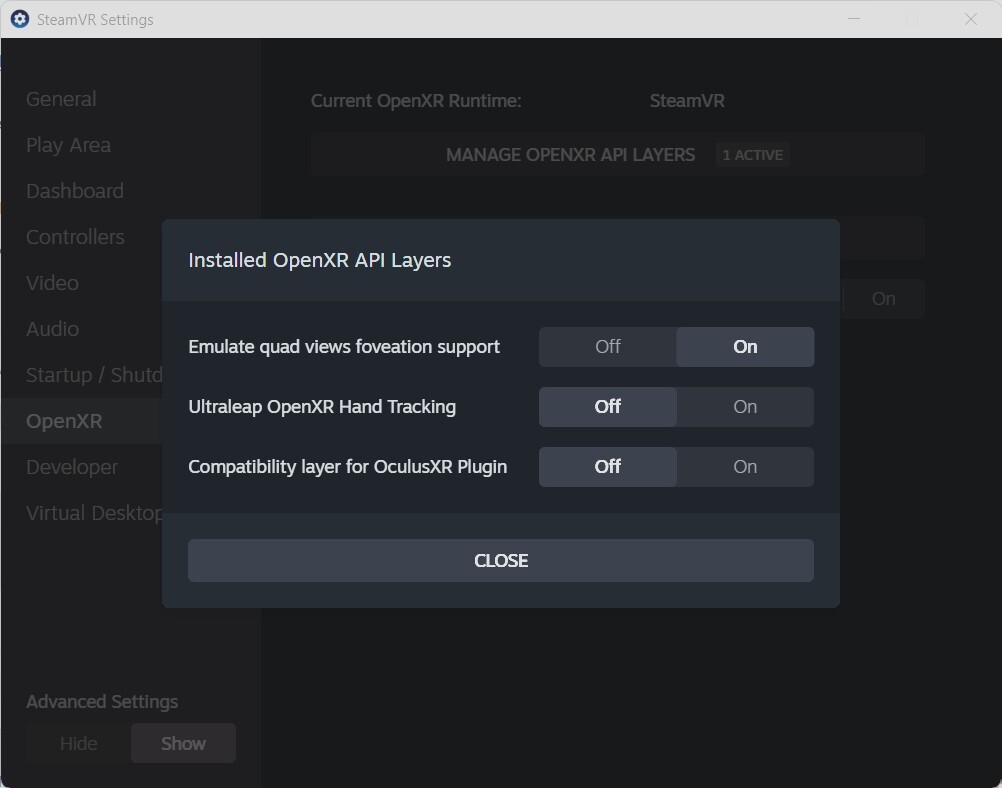Open the Video settings tab
Image resolution: width=1002 pixels, height=788 pixels.
coord(52,283)
